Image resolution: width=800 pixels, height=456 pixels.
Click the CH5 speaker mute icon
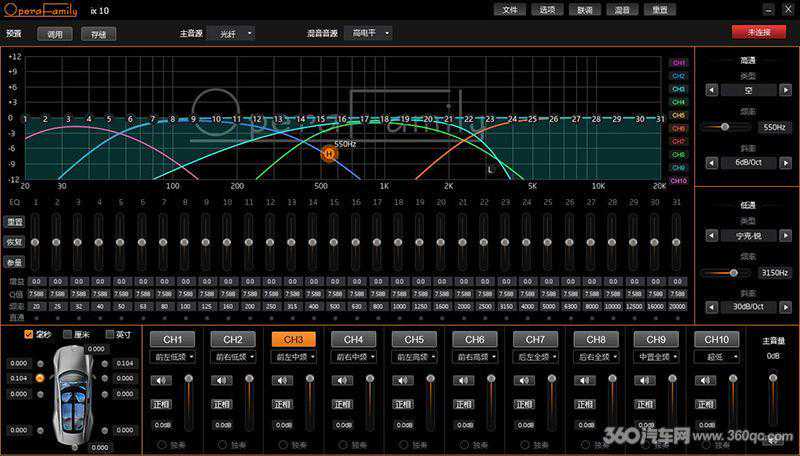[401, 380]
